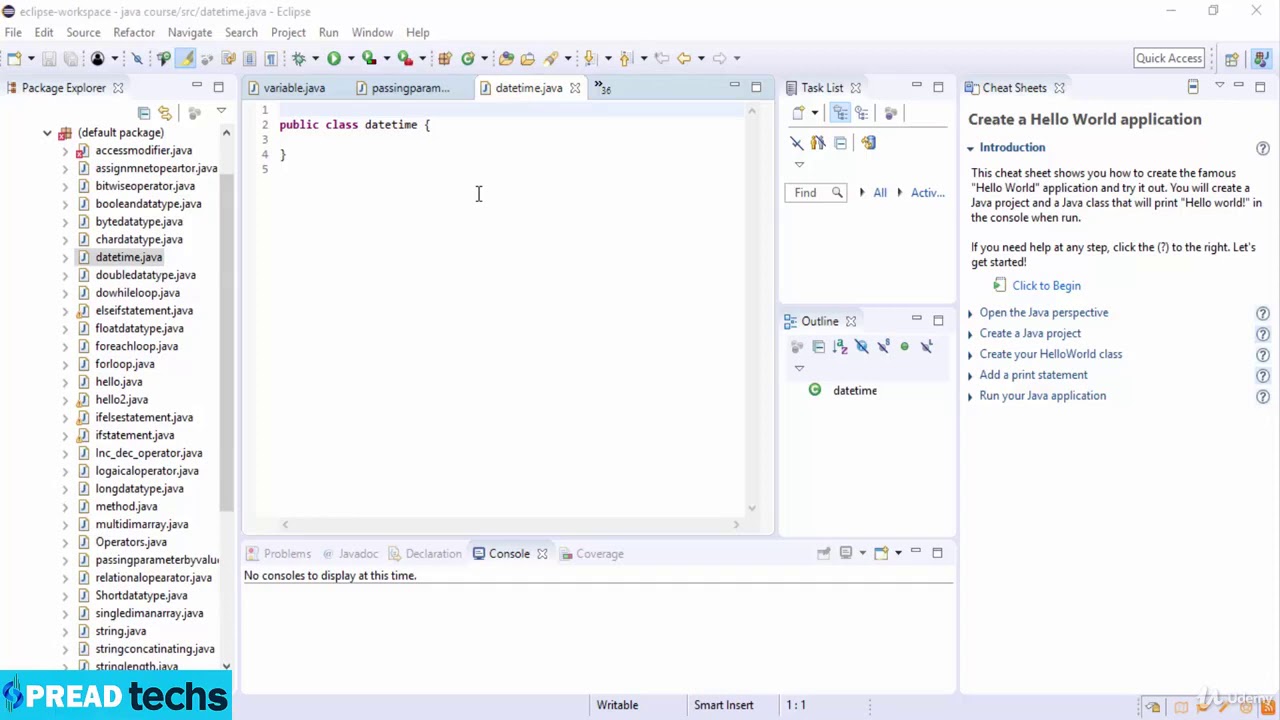Open the Refactor menu
Viewport: 1280px width, 720px height.
coord(134,32)
